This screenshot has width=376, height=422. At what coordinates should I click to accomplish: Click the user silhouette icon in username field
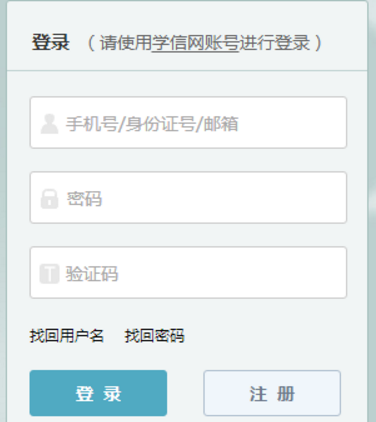point(49,124)
